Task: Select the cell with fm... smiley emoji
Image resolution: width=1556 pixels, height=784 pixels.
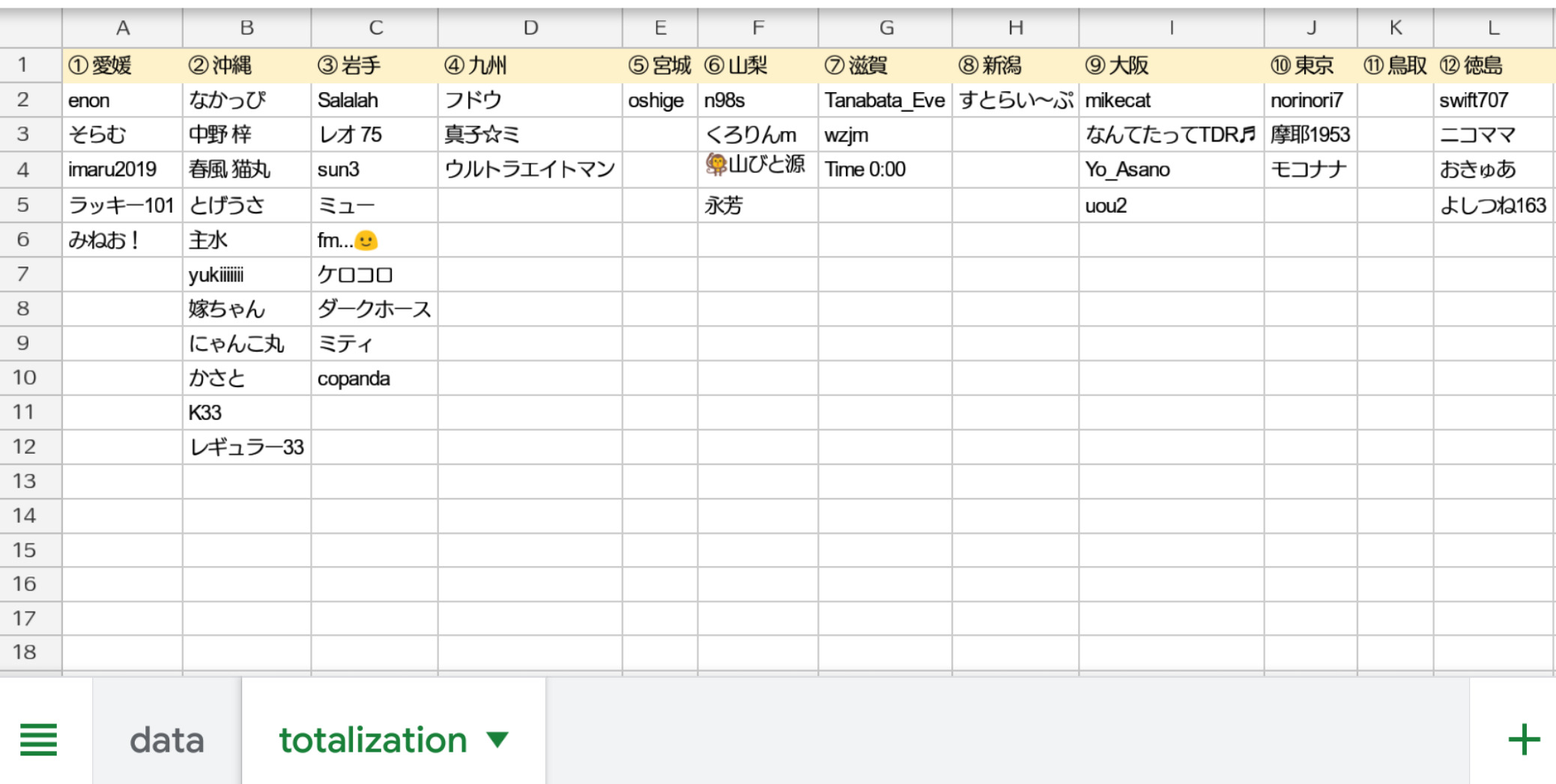Action: pos(374,240)
